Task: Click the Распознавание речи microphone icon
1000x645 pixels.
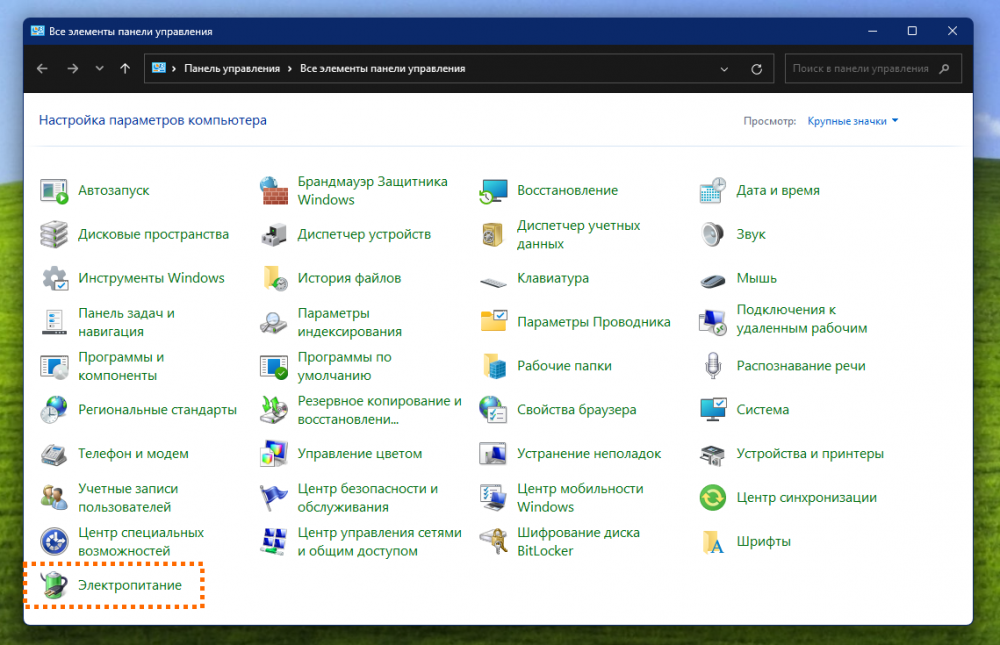Action: (x=712, y=366)
